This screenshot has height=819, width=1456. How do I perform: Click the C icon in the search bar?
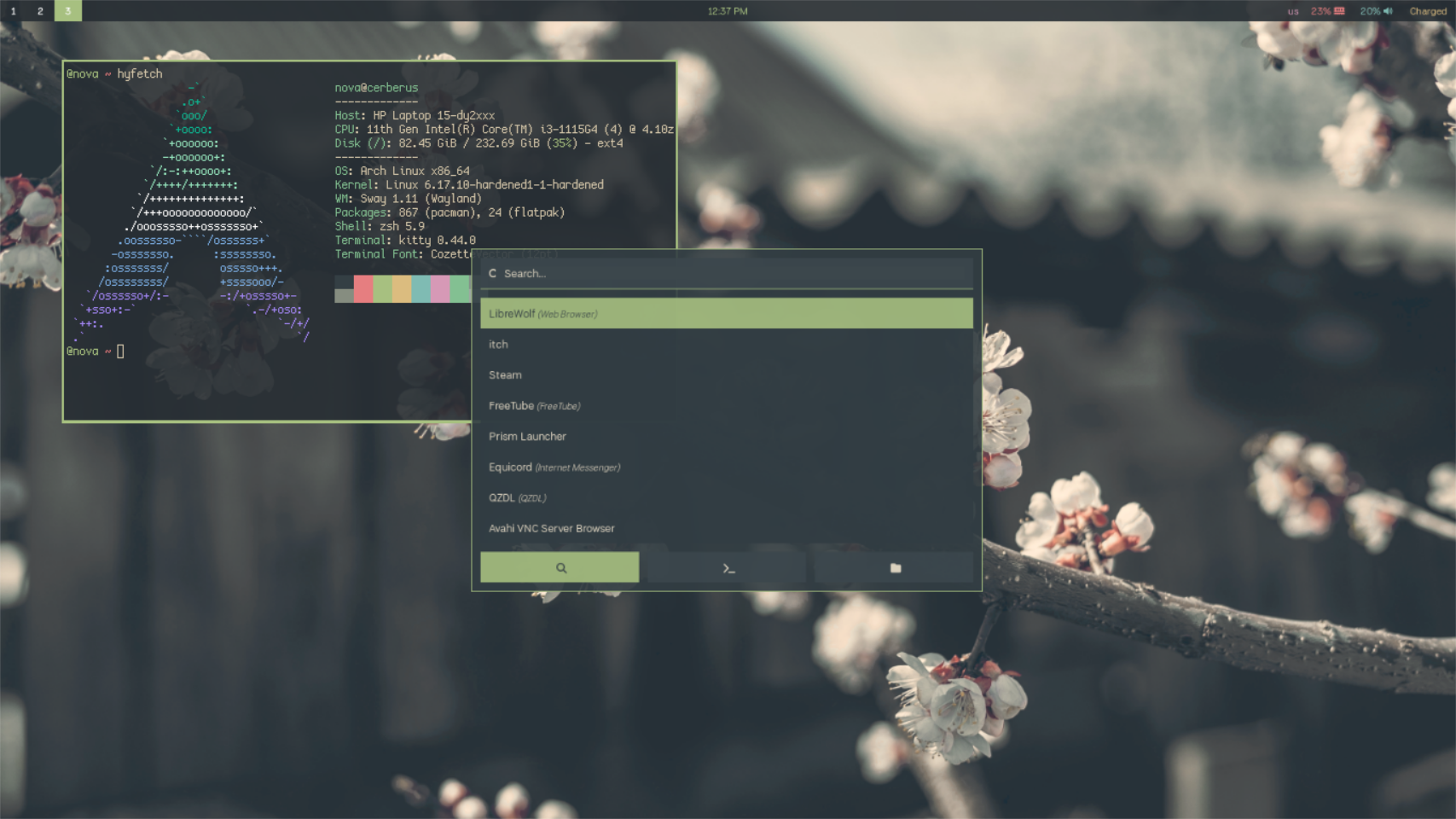click(x=490, y=273)
